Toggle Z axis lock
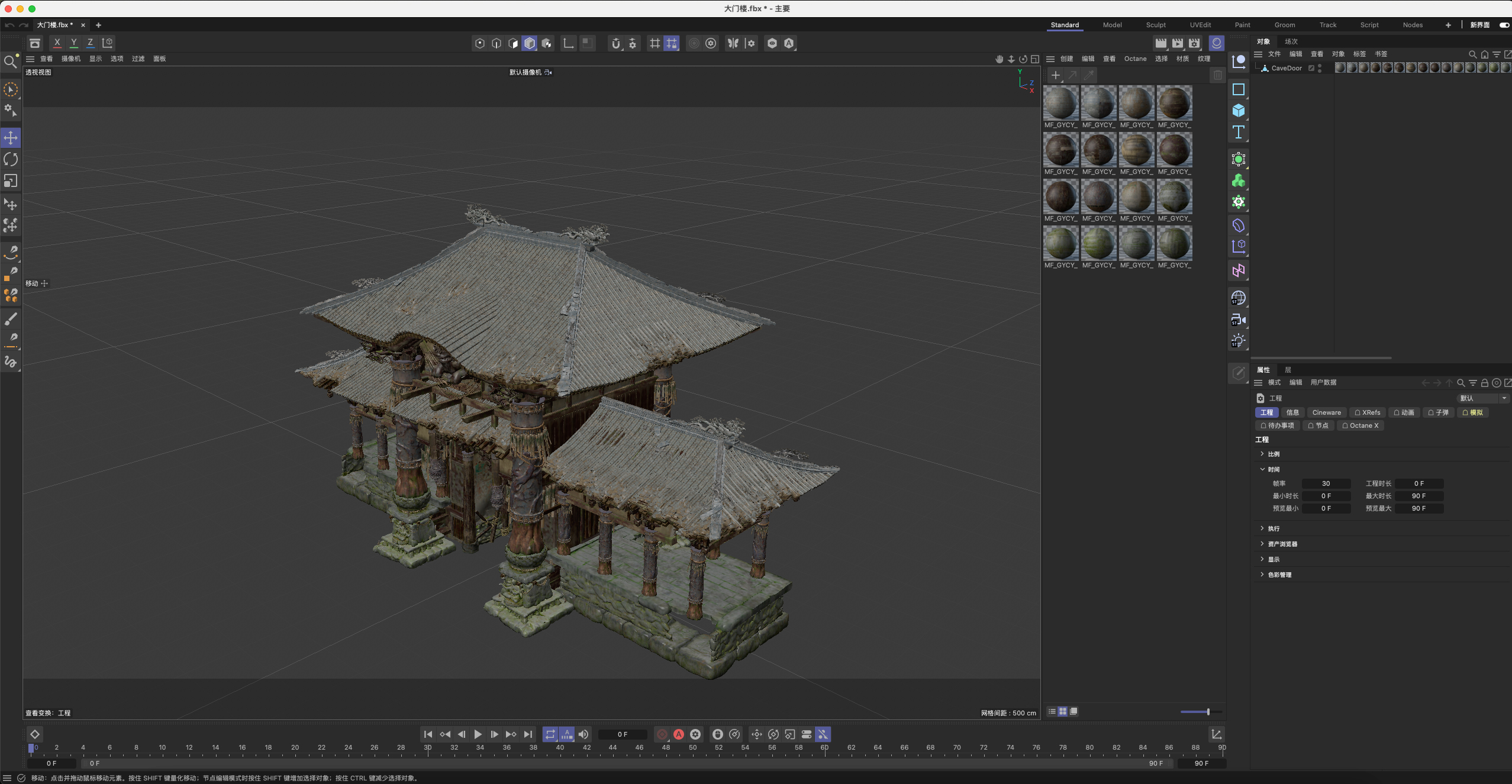The image size is (1512, 784). (x=90, y=43)
